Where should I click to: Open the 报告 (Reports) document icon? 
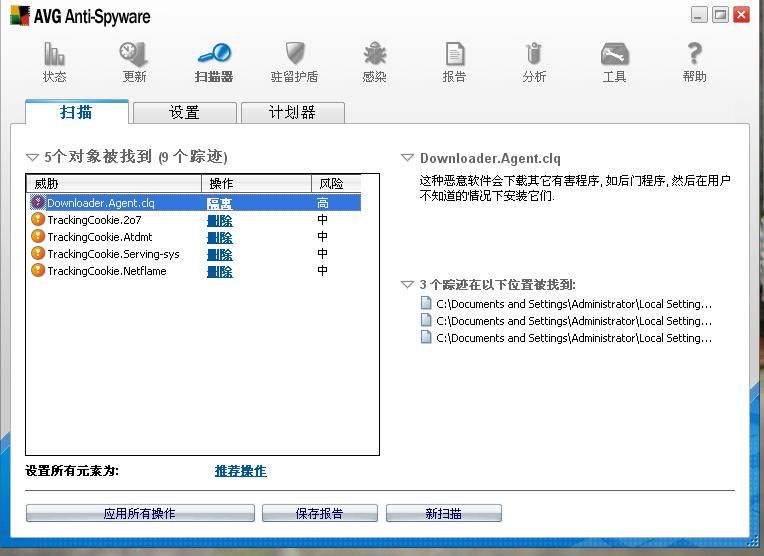[x=455, y=54]
